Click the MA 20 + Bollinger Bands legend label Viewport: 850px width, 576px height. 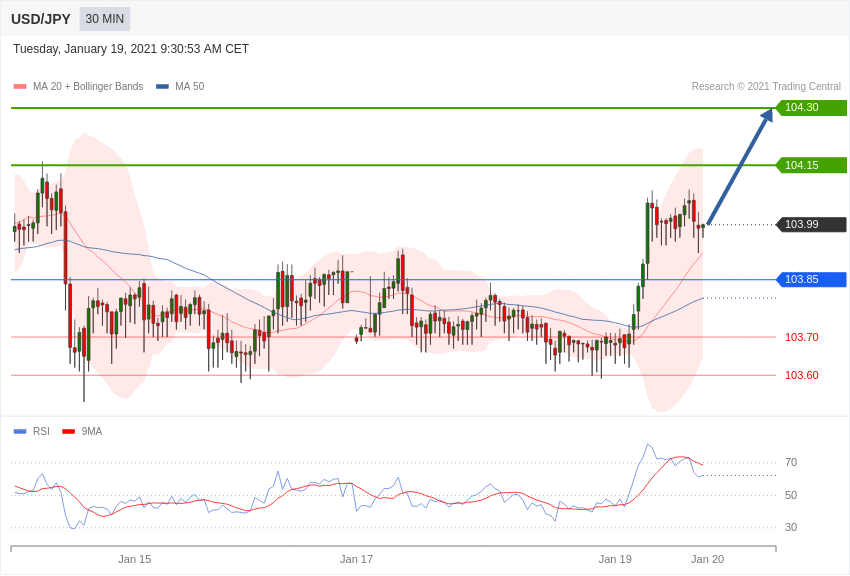pyautogui.click(x=88, y=86)
